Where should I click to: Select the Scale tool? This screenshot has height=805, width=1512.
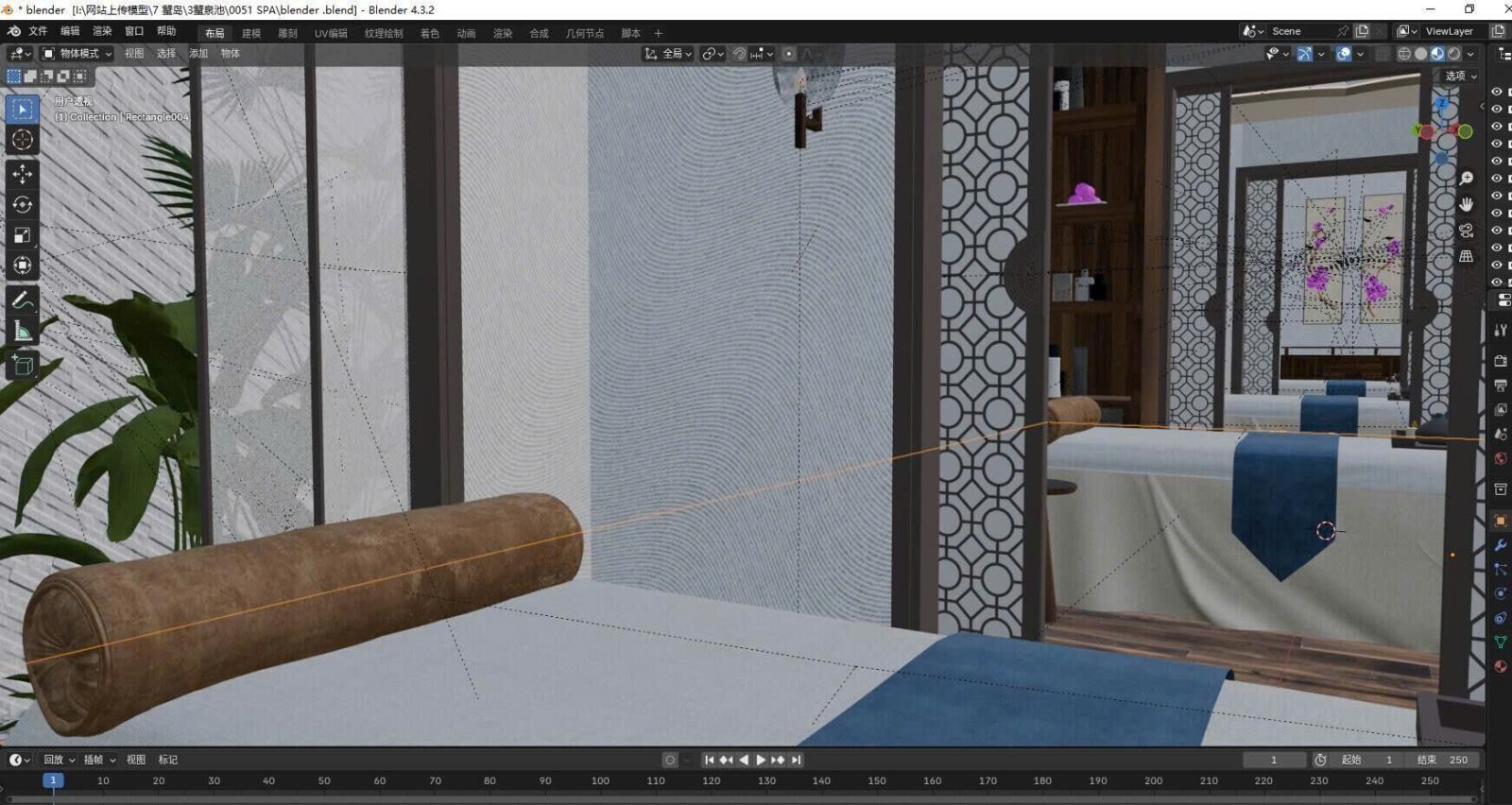click(x=23, y=235)
